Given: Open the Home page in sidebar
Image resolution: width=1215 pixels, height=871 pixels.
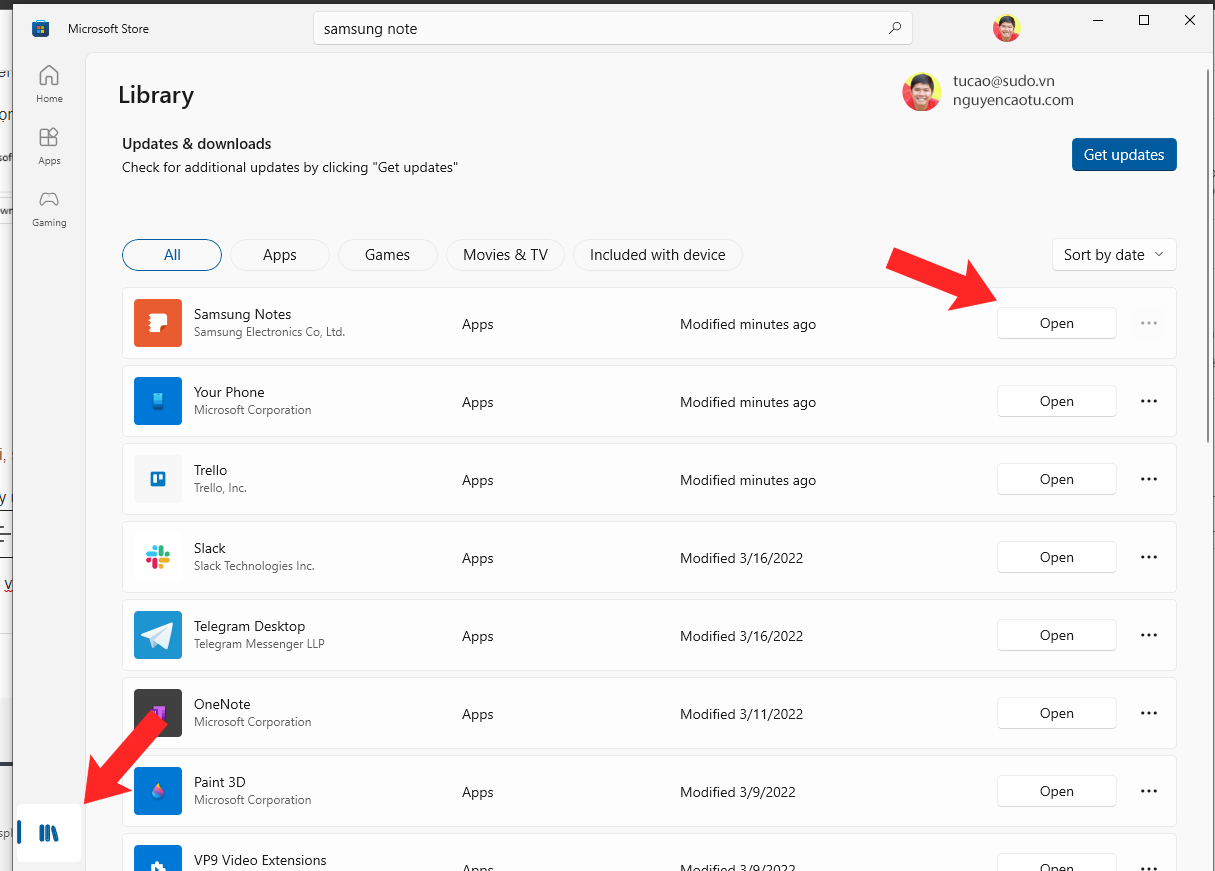Looking at the screenshot, I should click(49, 84).
